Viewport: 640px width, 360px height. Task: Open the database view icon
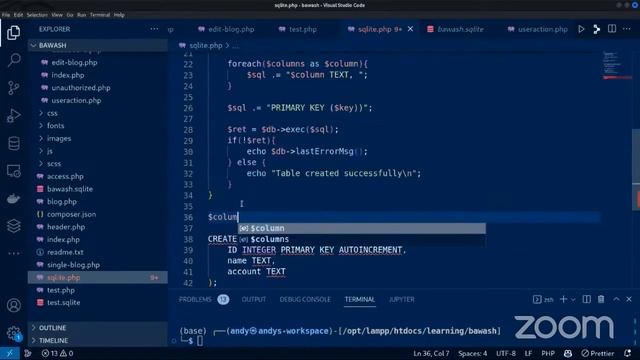(13, 143)
